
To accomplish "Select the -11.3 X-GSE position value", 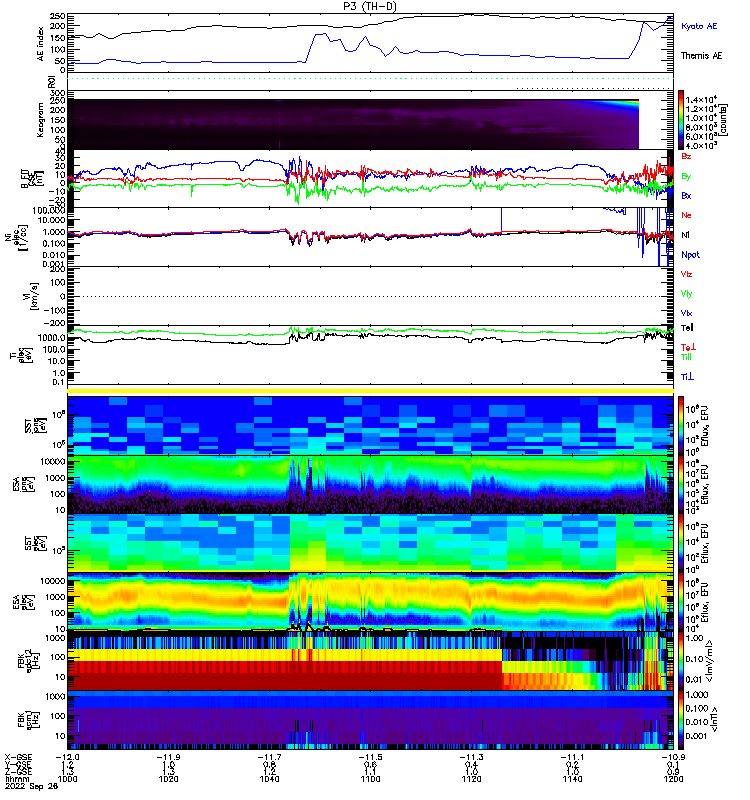I will click(x=471, y=757).
